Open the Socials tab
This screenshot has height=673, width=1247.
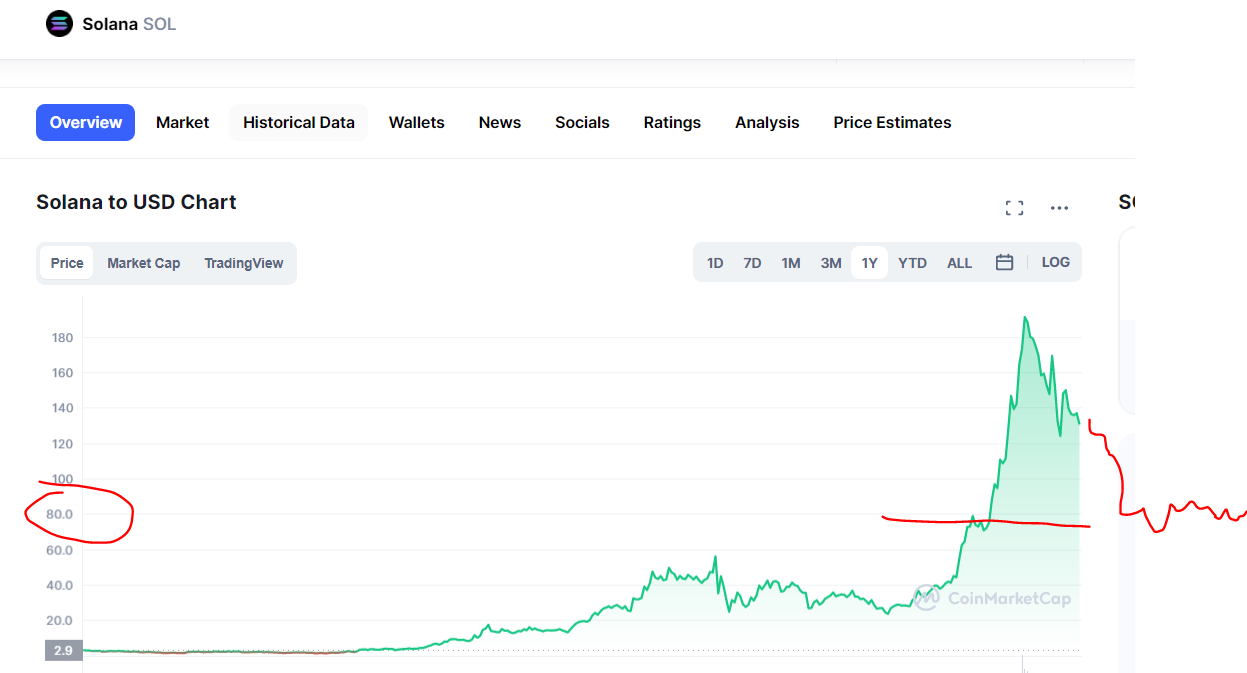pyautogui.click(x=582, y=122)
